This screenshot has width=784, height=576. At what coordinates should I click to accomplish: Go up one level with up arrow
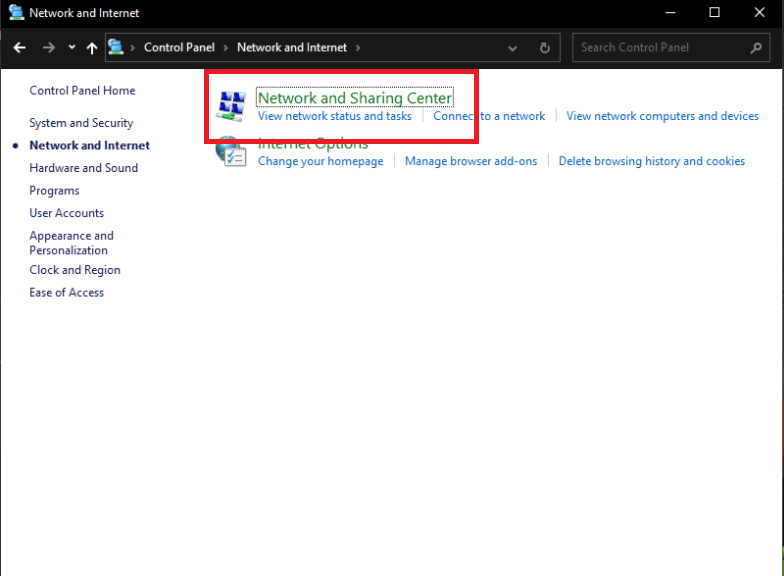click(92, 48)
